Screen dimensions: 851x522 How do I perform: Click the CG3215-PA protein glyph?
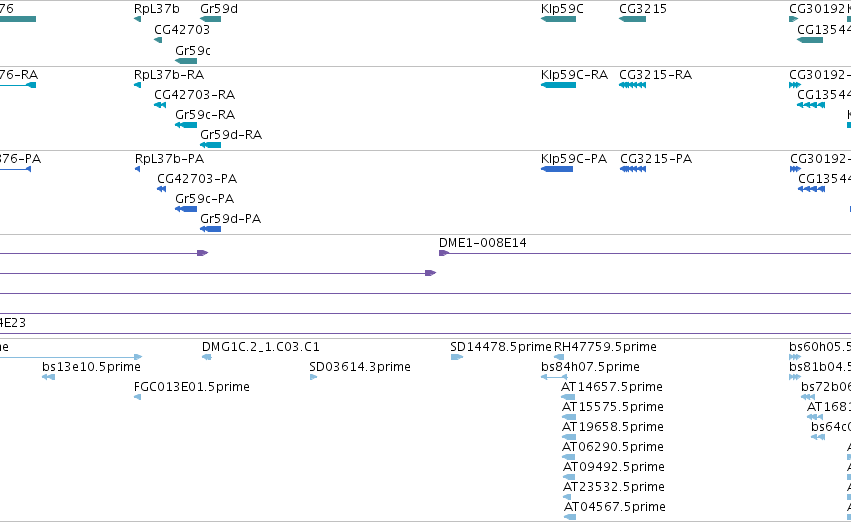tap(633, 169)
